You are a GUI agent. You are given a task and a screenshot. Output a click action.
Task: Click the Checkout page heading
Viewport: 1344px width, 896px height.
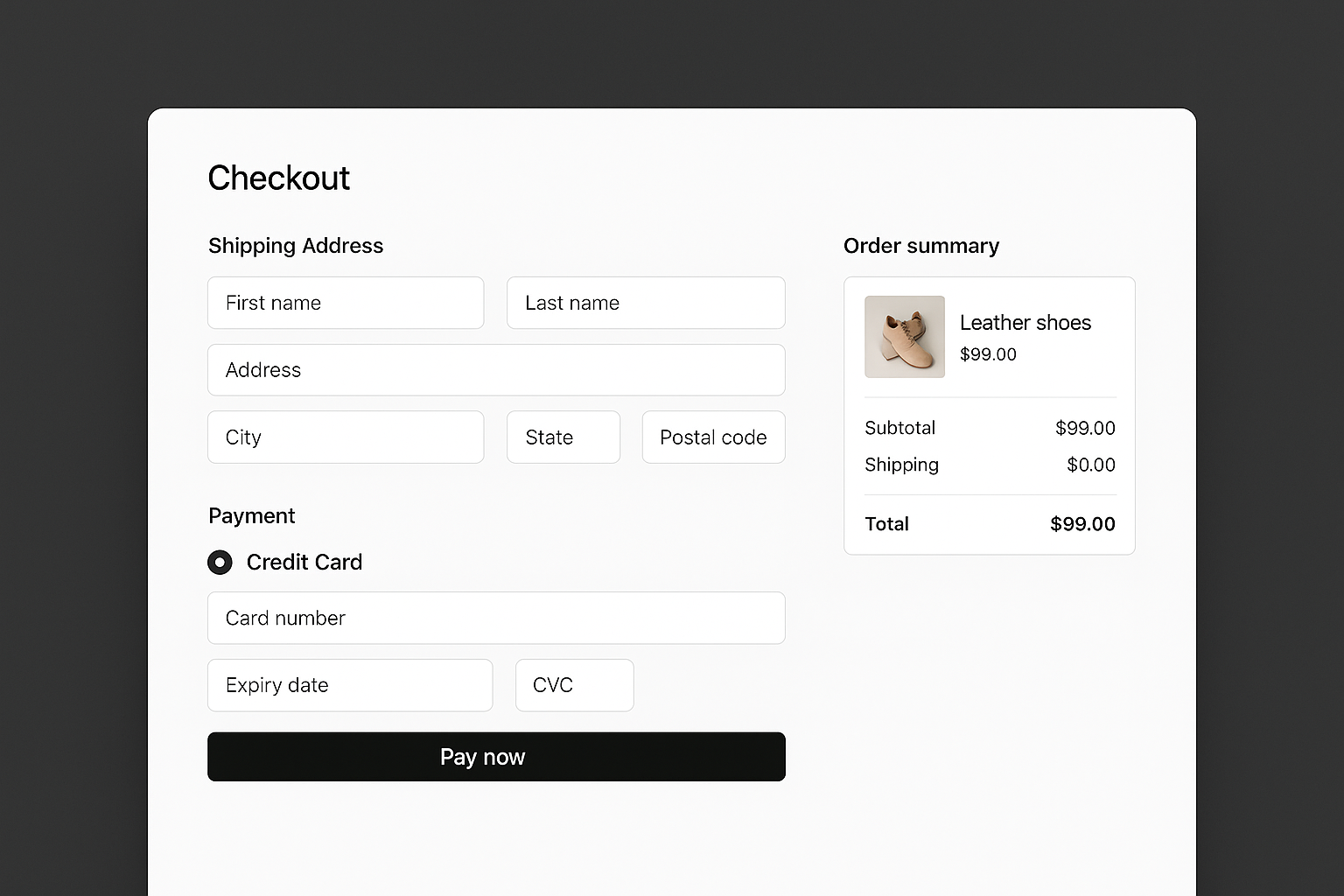tap(278, 178)
